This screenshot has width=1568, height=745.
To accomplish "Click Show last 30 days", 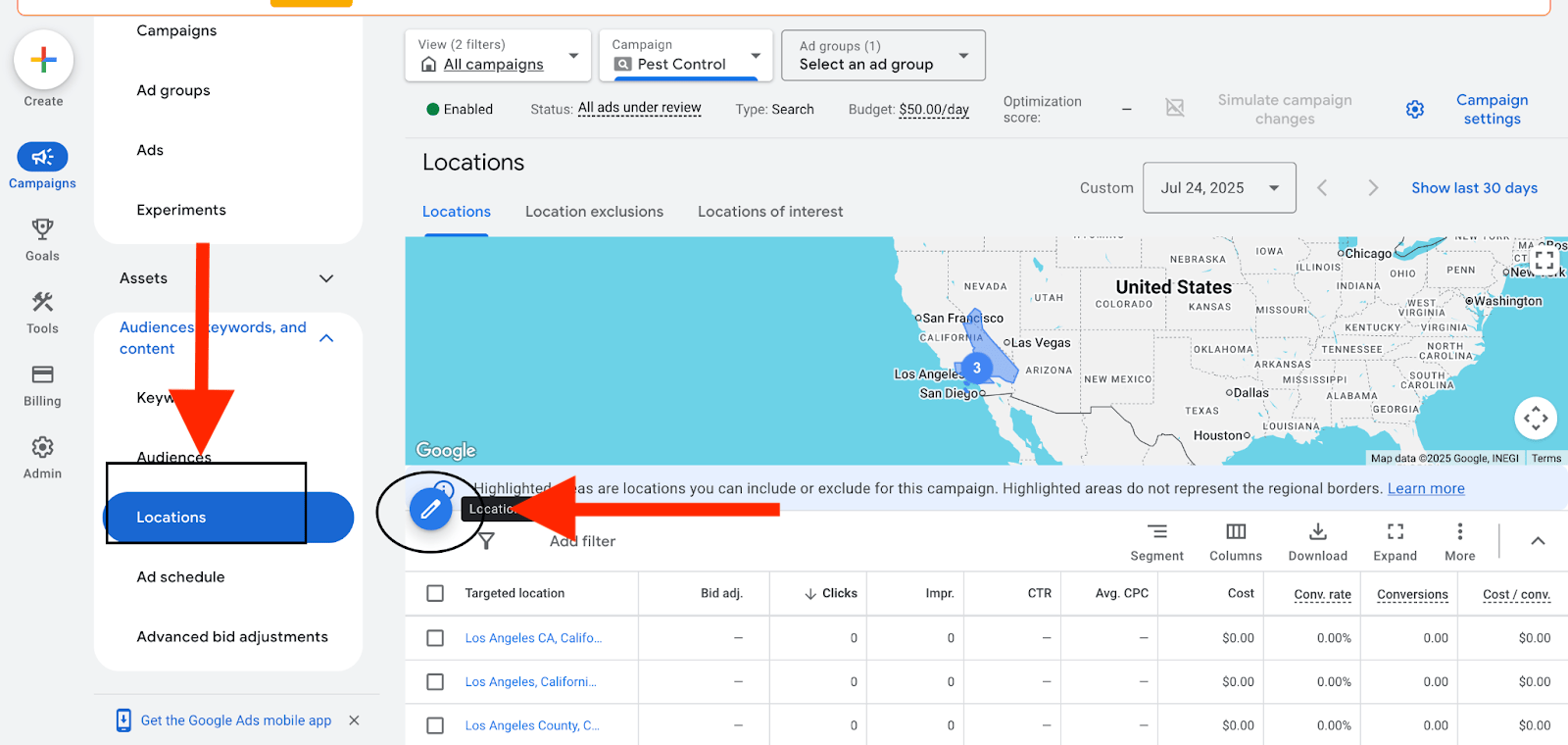I will [1474, 187].
